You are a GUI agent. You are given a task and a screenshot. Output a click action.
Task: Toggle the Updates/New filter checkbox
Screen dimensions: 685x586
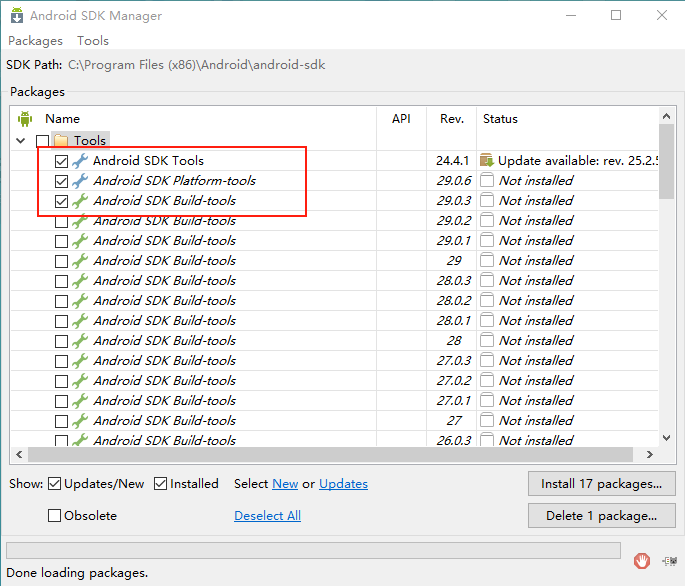[55, 484]
